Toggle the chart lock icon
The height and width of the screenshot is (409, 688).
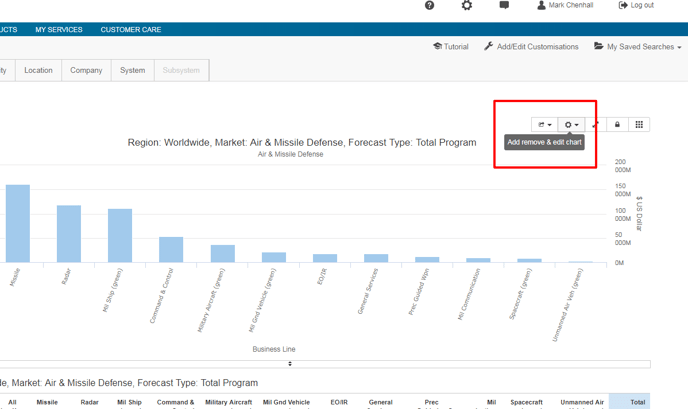point(617,125)
